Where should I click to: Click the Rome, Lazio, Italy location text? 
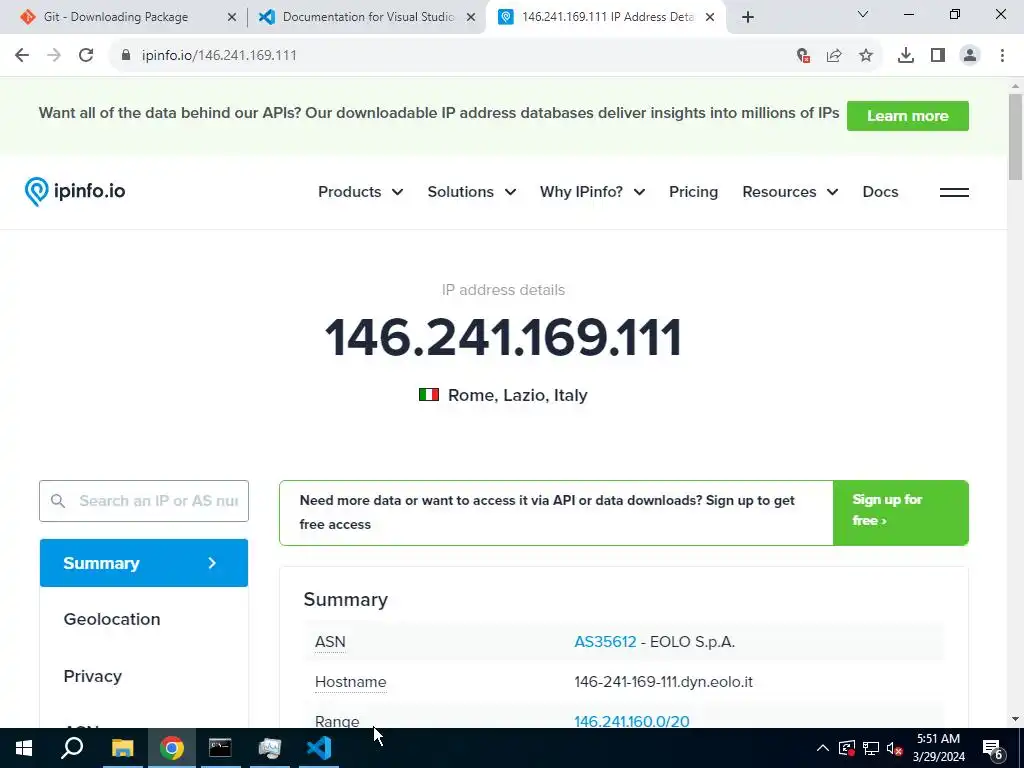click(x=518, y=395)
